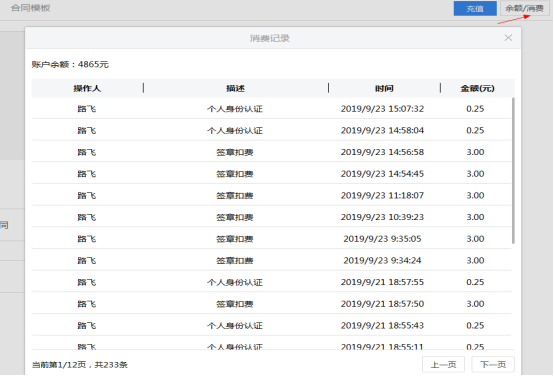Select the timestamp 2019/9/23 15:07:32

382,109
